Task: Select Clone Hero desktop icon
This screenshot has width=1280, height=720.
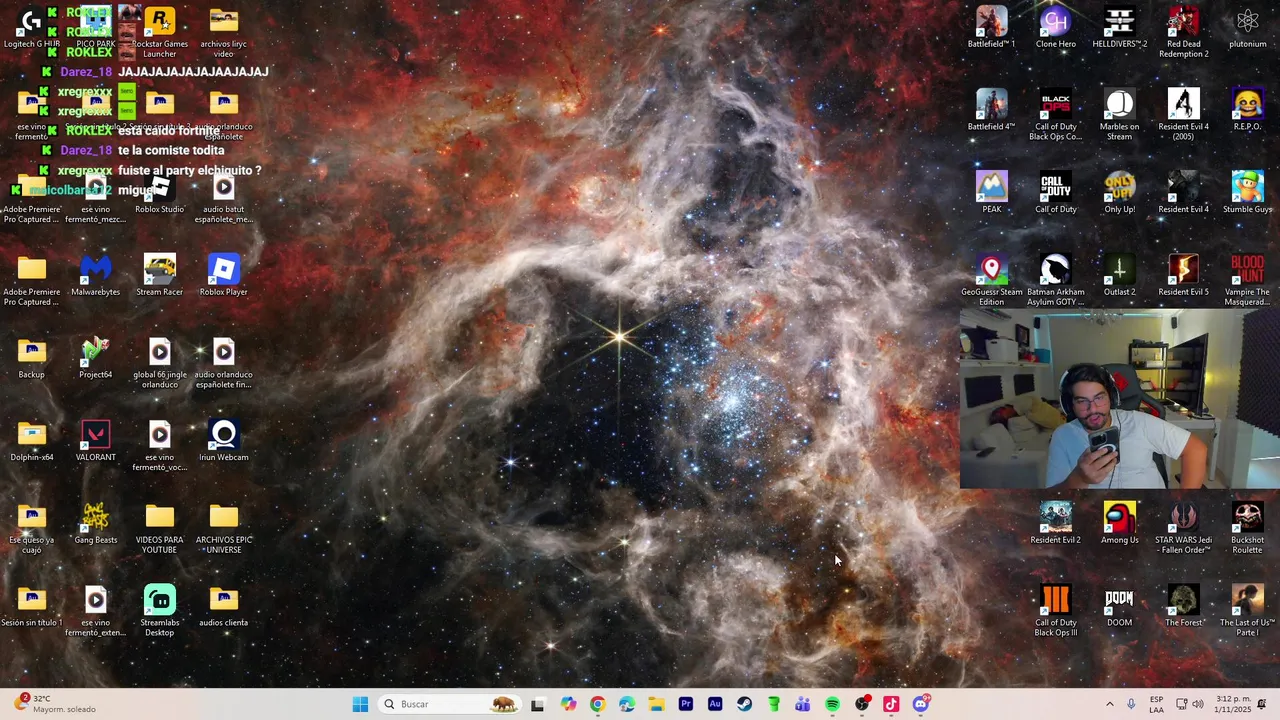Action: point(1056,28)
